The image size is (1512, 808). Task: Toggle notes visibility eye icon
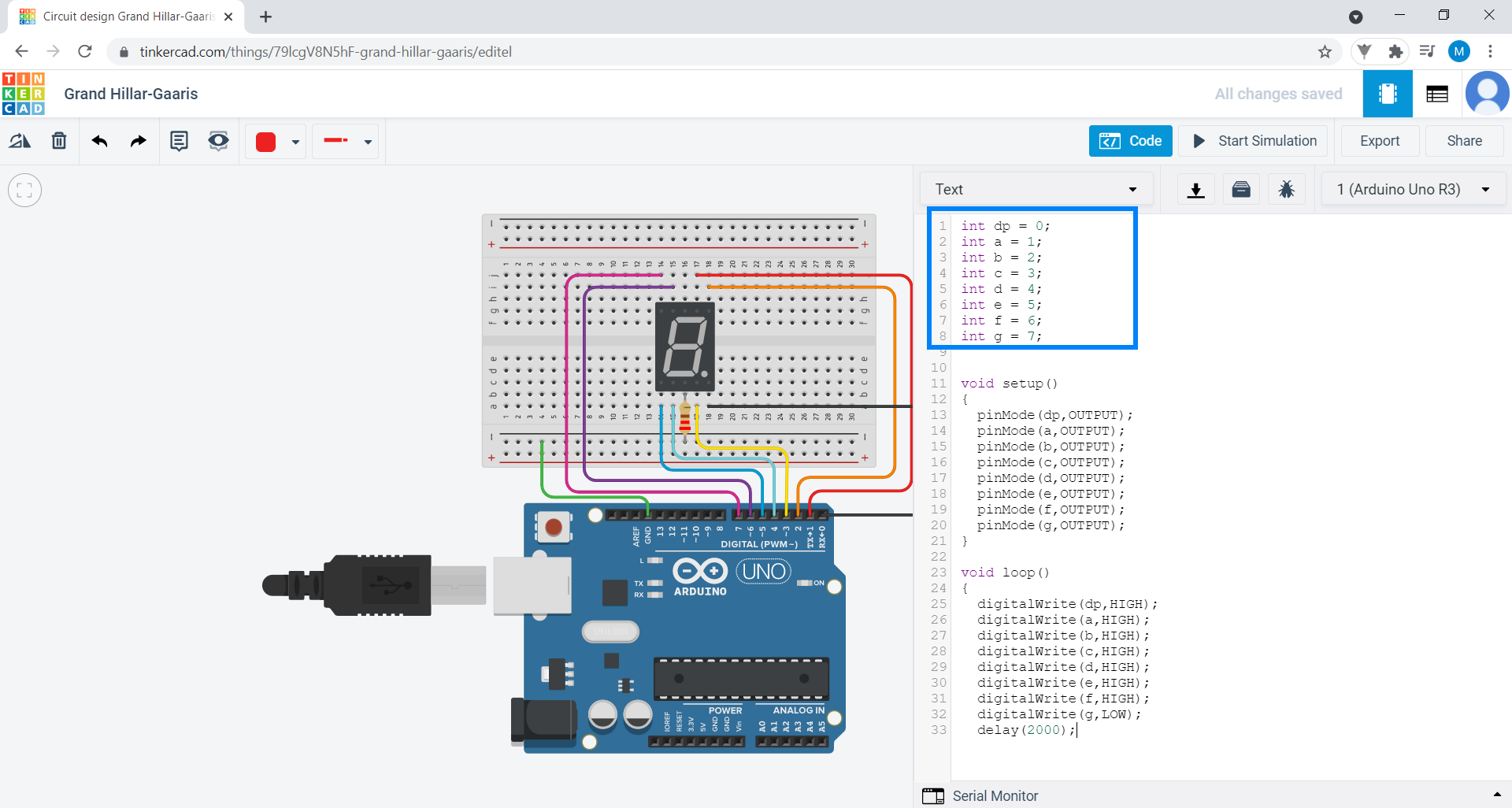218,141
